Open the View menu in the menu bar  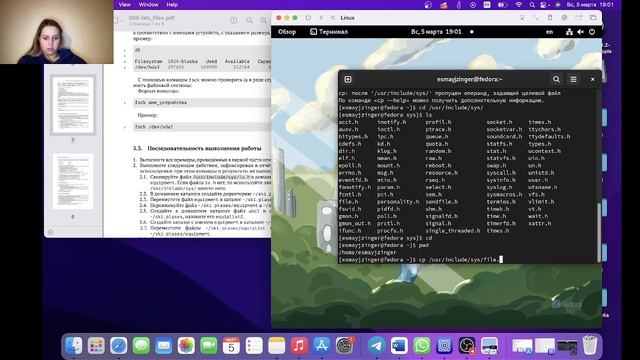124,5
